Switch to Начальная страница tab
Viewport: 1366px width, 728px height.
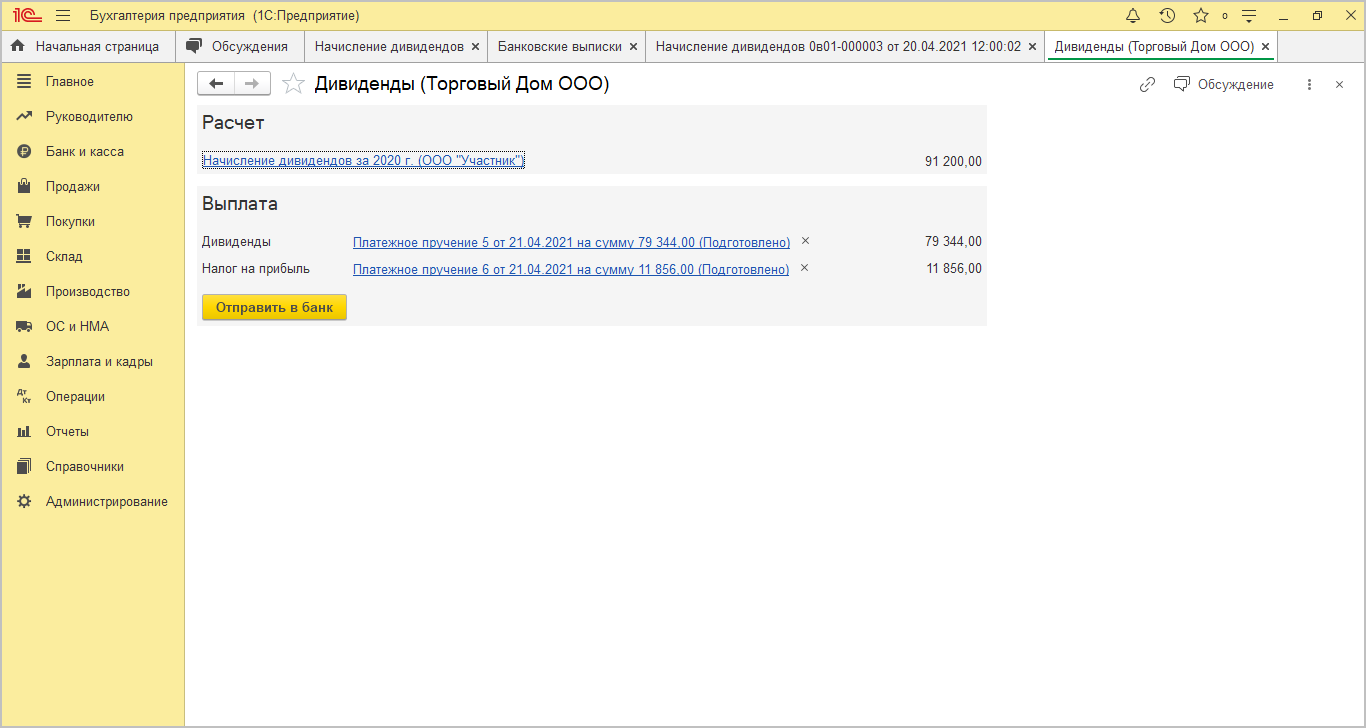(87, 47)
